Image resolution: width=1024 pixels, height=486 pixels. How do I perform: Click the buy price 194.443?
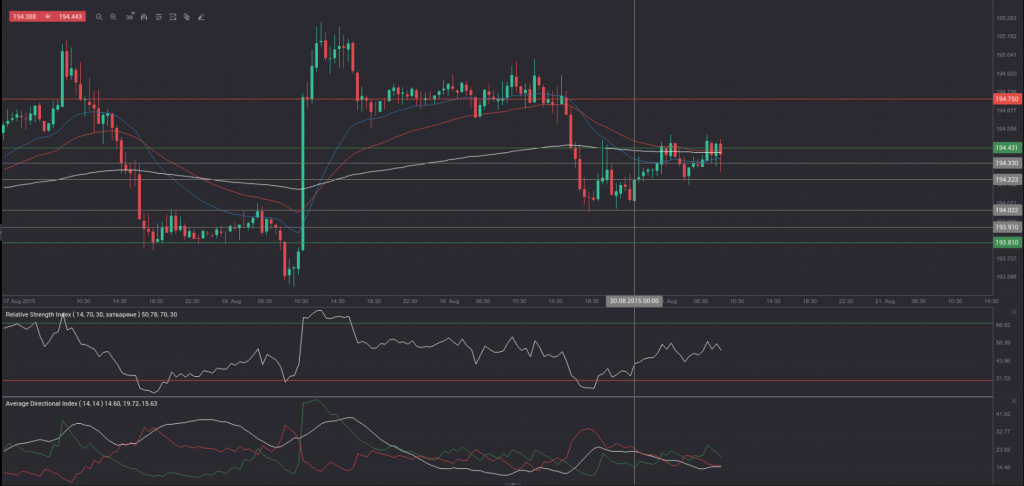[x=70, y=17]
